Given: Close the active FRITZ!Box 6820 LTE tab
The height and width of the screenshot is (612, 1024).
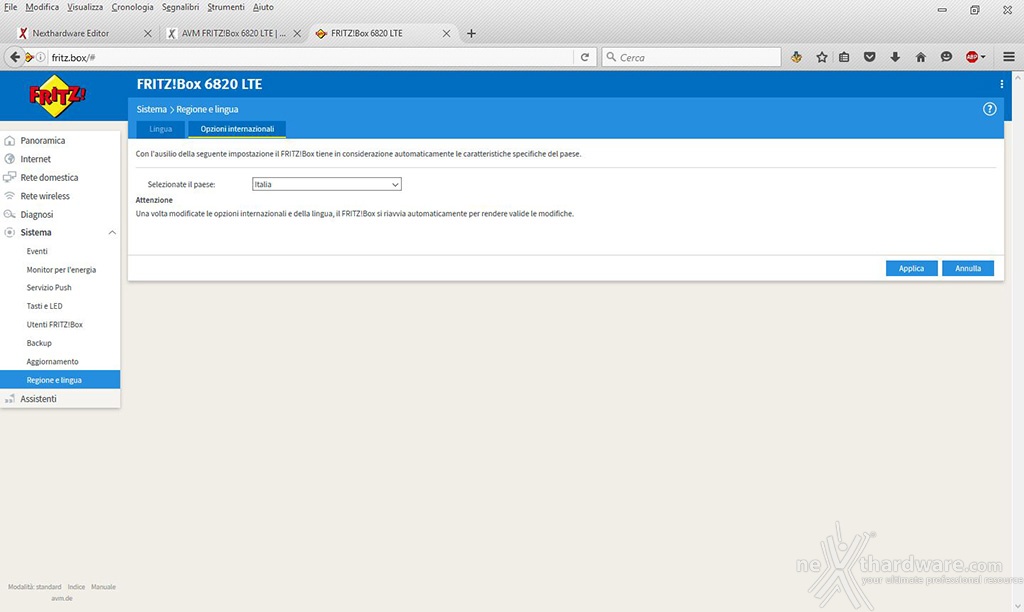Looking at the screenshot, I should (x=446, y=33).
